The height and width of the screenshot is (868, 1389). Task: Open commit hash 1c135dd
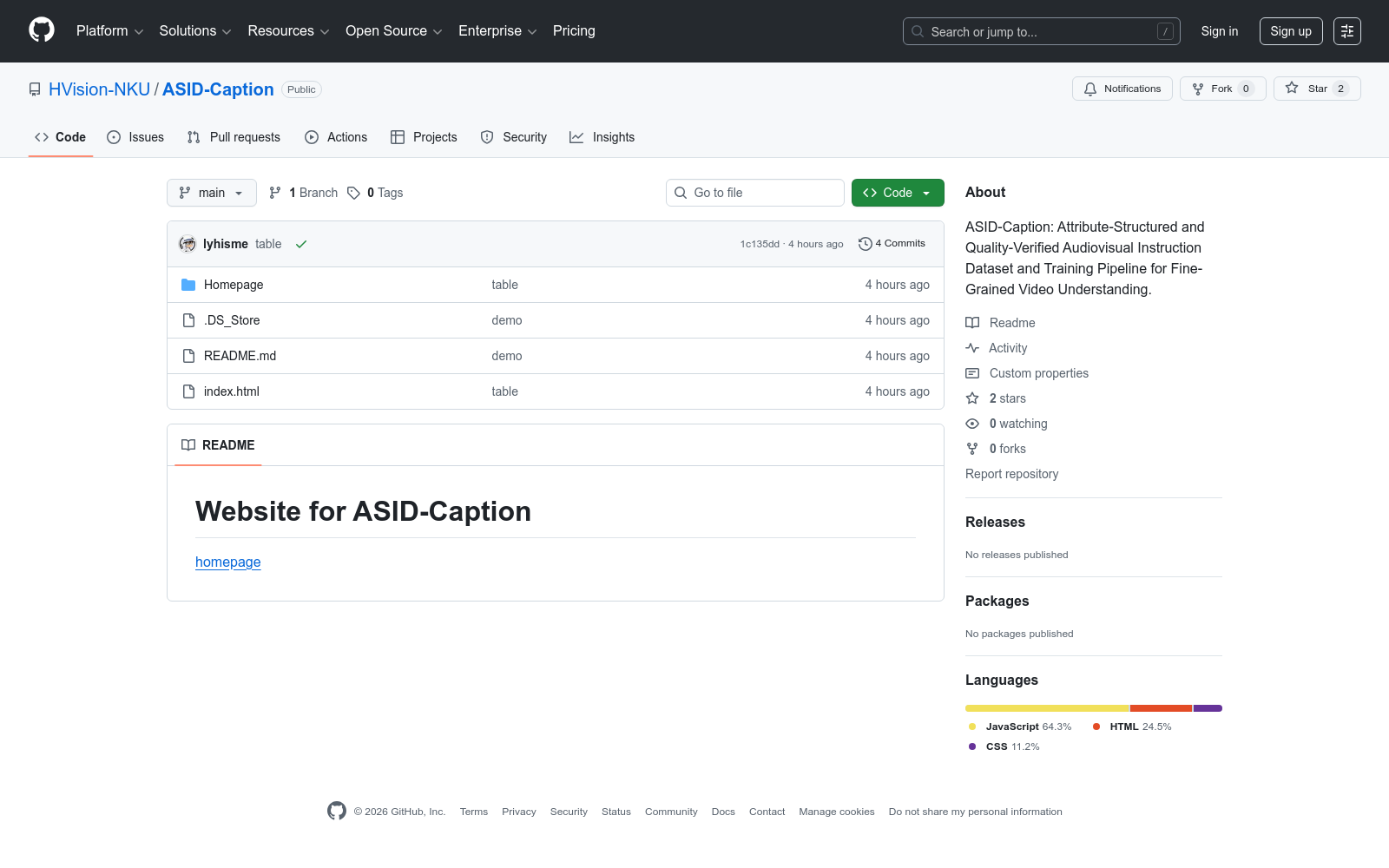pos(760,244)
